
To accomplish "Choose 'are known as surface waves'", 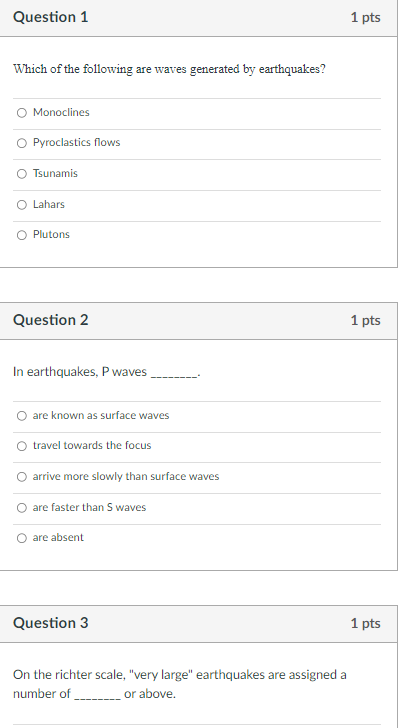I will point(22,416).
